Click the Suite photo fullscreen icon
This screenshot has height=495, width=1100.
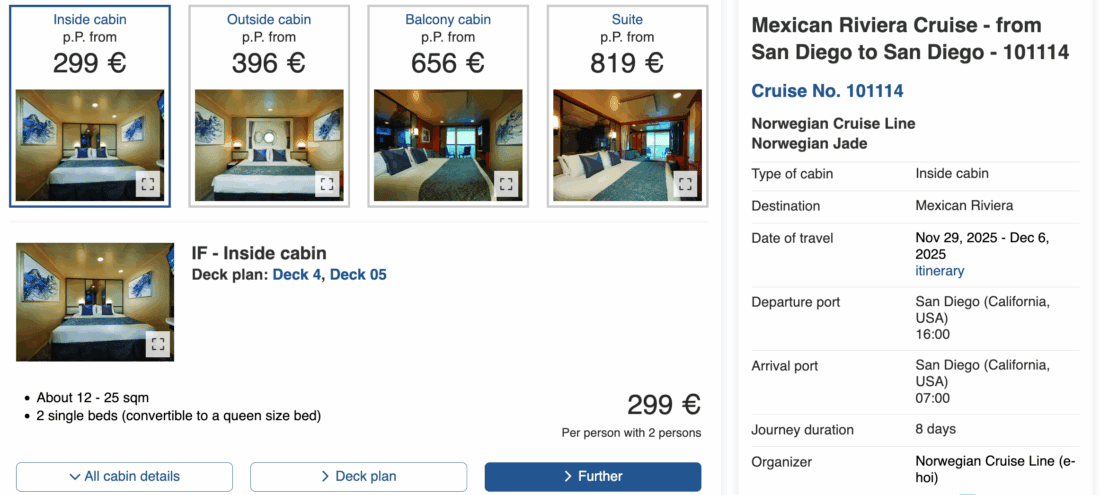pos(685,184)
